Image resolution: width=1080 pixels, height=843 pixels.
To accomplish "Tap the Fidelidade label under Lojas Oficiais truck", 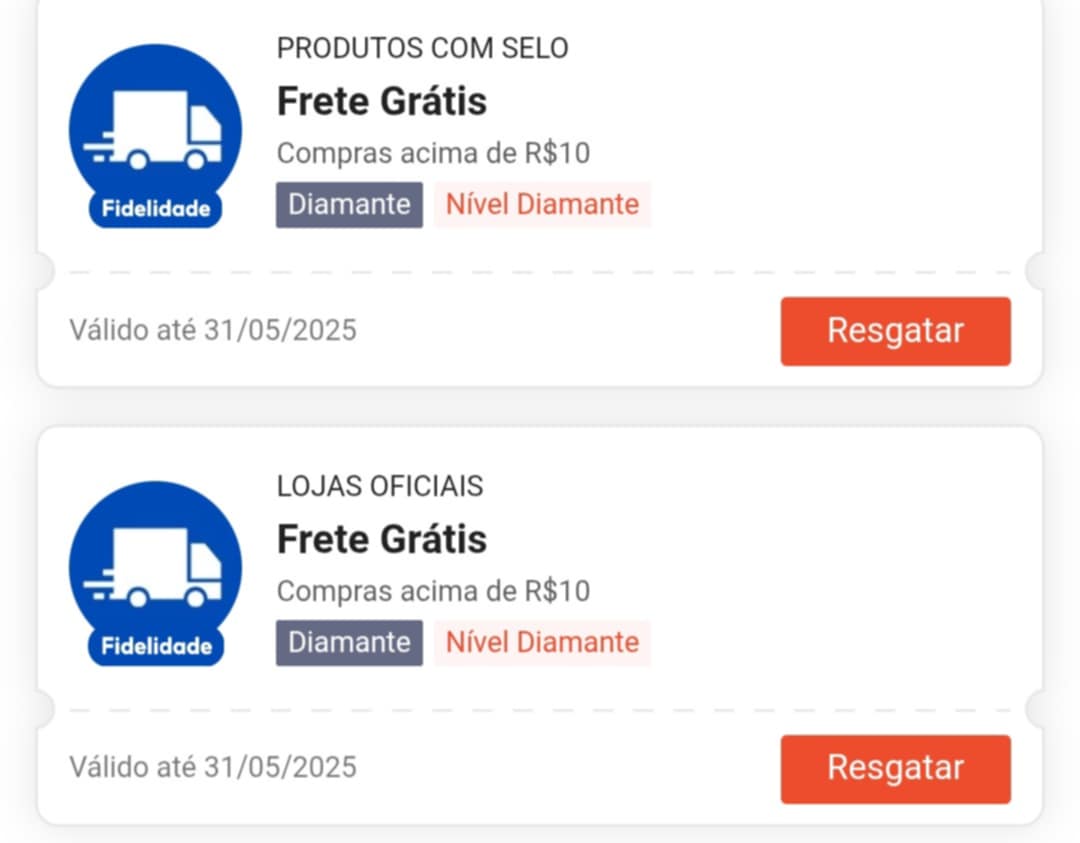I will pos(156,646).
